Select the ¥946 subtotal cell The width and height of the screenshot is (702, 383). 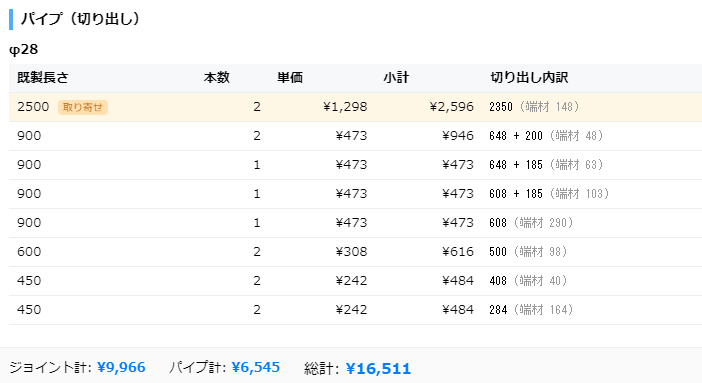458,136
